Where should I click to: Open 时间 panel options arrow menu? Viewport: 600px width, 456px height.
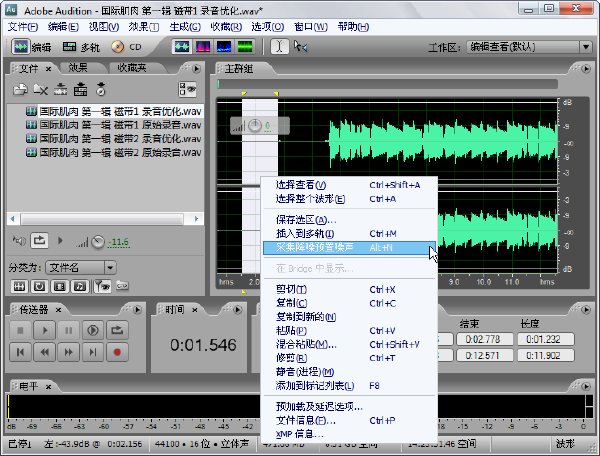(238, 309)
